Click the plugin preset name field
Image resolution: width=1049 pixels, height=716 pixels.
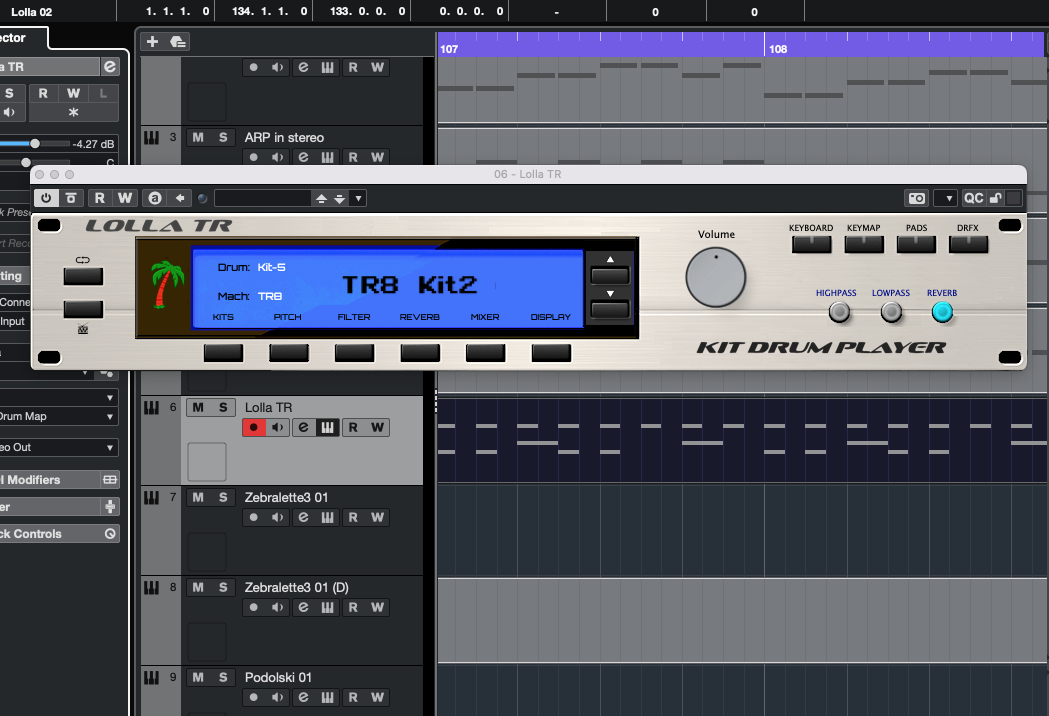click(263, 199)
